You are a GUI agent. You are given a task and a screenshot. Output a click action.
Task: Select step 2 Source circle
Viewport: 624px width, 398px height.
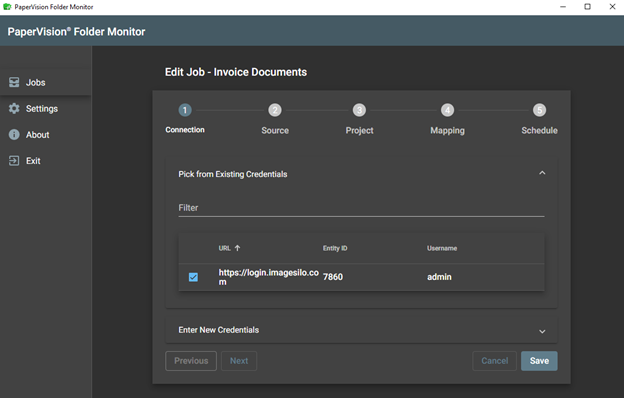click(x=275, y=110)
